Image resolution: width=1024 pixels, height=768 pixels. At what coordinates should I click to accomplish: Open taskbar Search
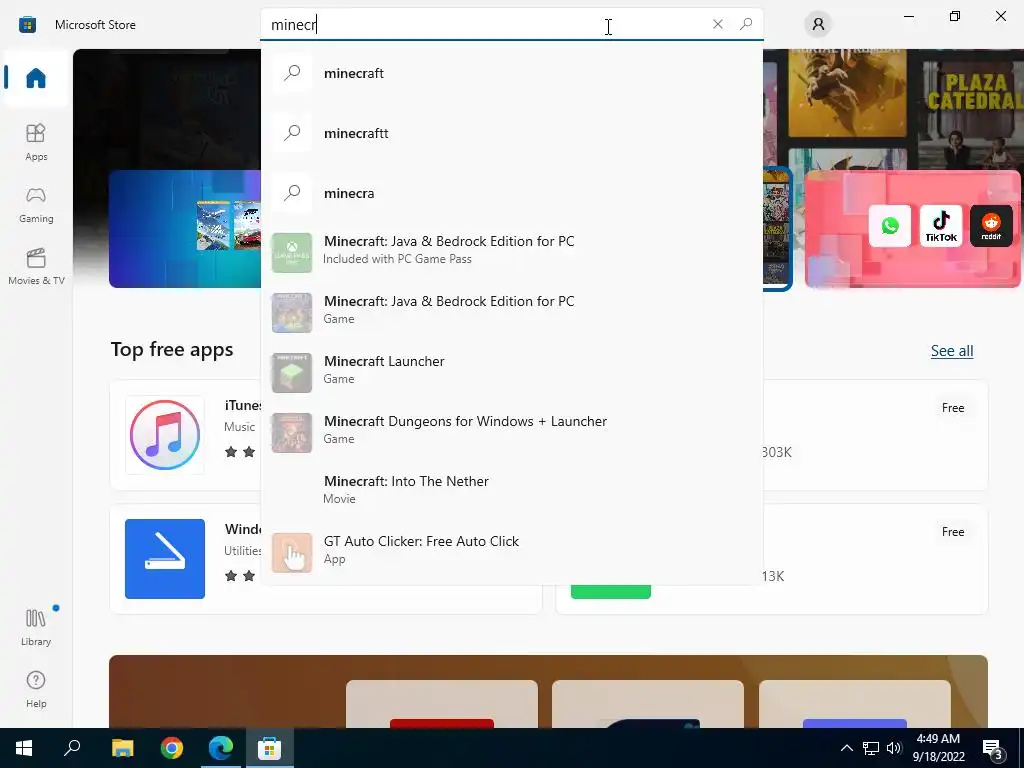[72, 748]
